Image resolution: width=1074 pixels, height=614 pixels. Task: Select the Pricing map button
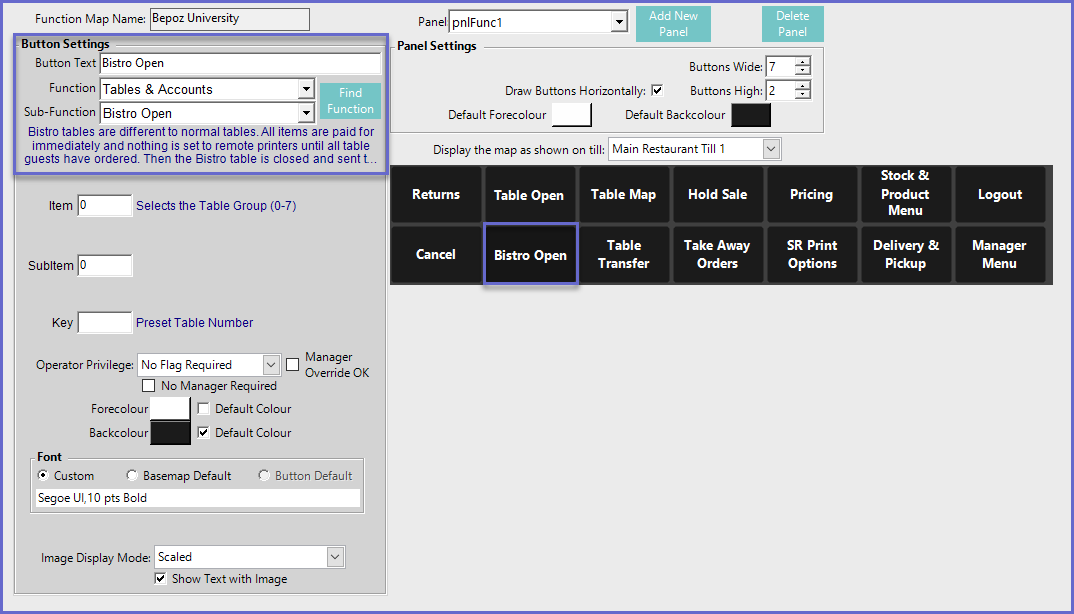pyautogui.click(x=811, y=195)
